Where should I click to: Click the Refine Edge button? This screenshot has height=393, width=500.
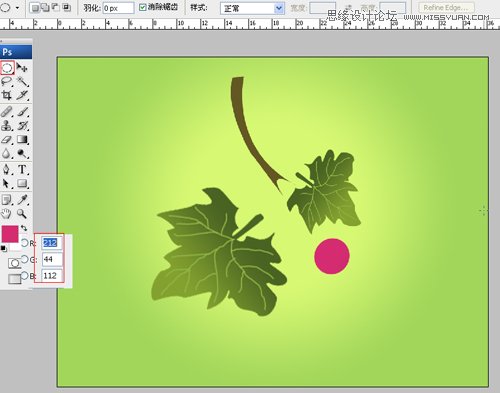click(447, 8)
